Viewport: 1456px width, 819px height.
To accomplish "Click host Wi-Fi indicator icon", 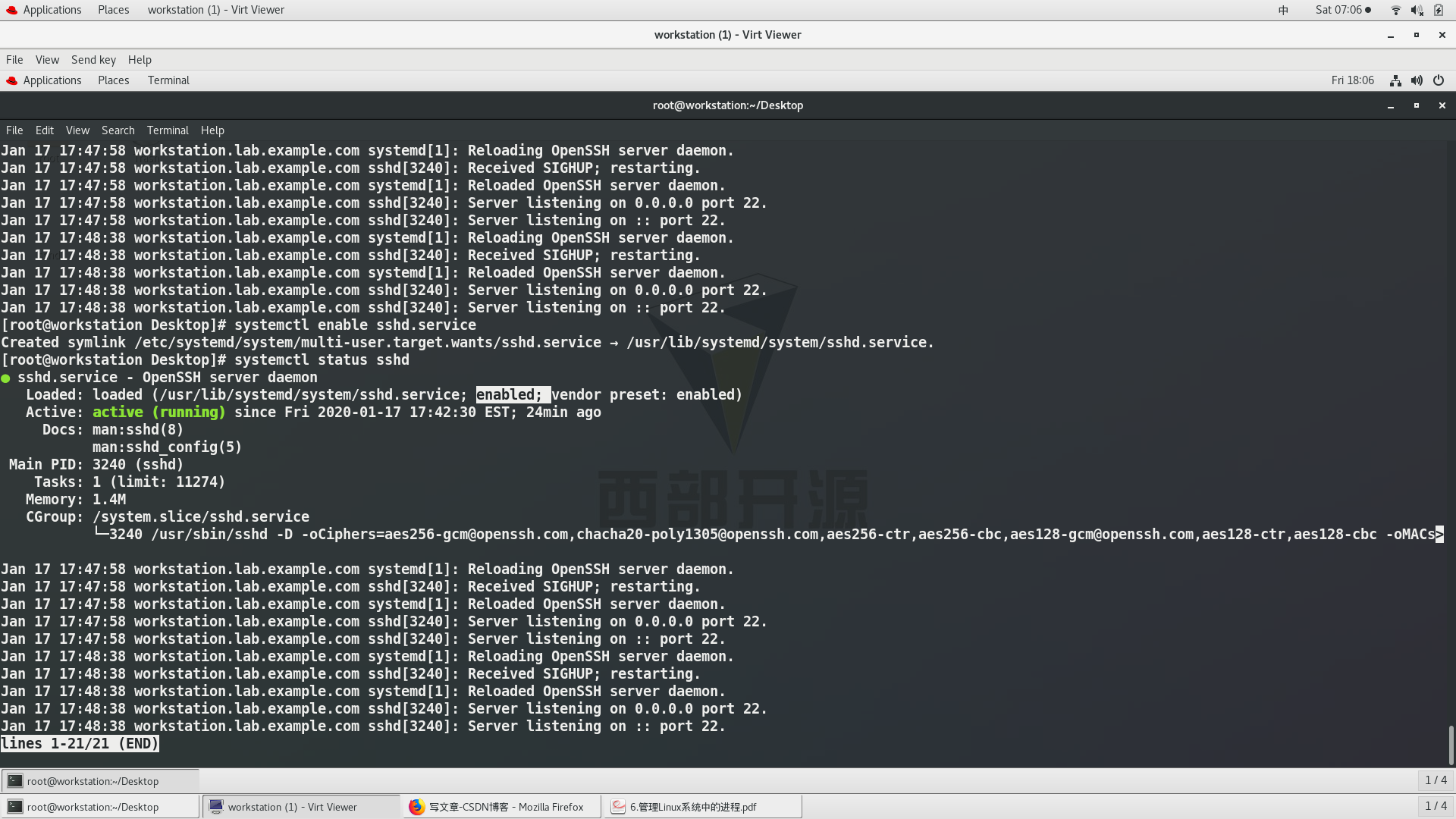I will click(1395, 10).
